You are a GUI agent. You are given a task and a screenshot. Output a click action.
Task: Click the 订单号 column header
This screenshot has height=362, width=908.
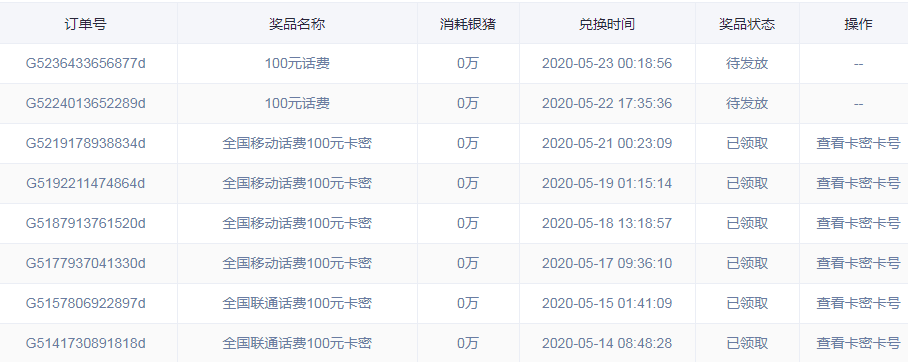point(86,24)
